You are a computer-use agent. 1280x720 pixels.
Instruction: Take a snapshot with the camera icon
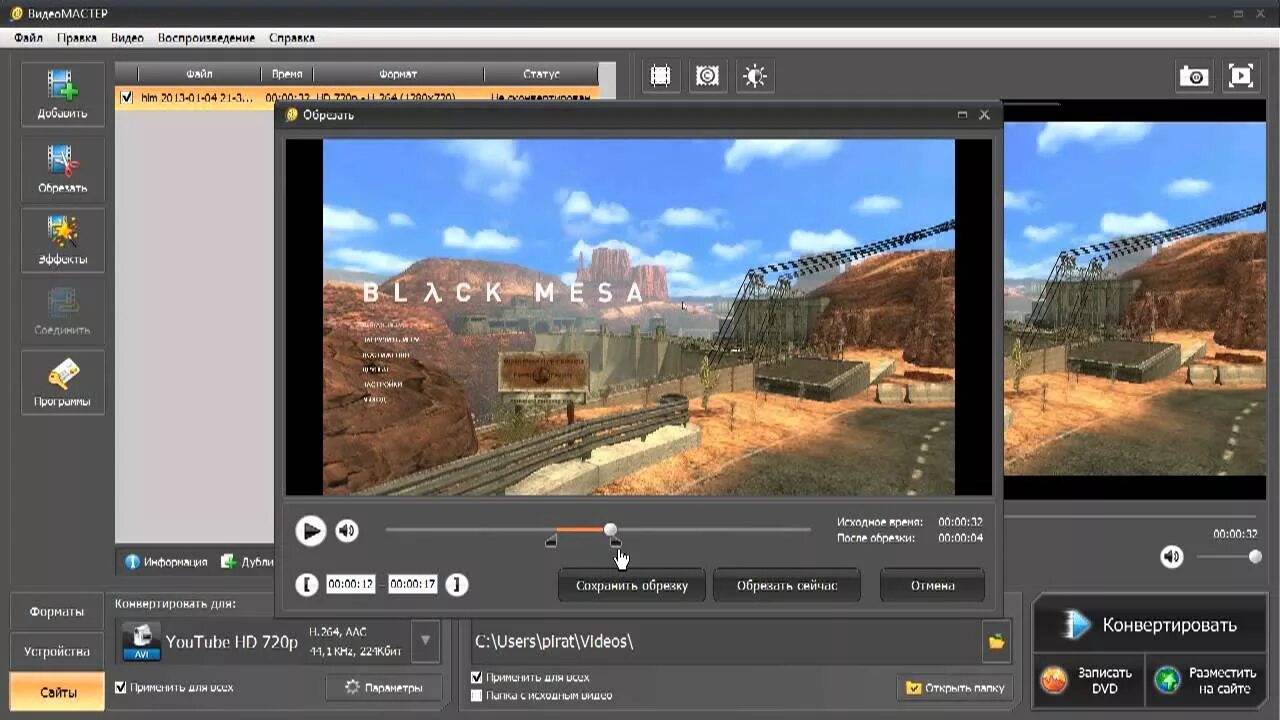coord(1194,76)
